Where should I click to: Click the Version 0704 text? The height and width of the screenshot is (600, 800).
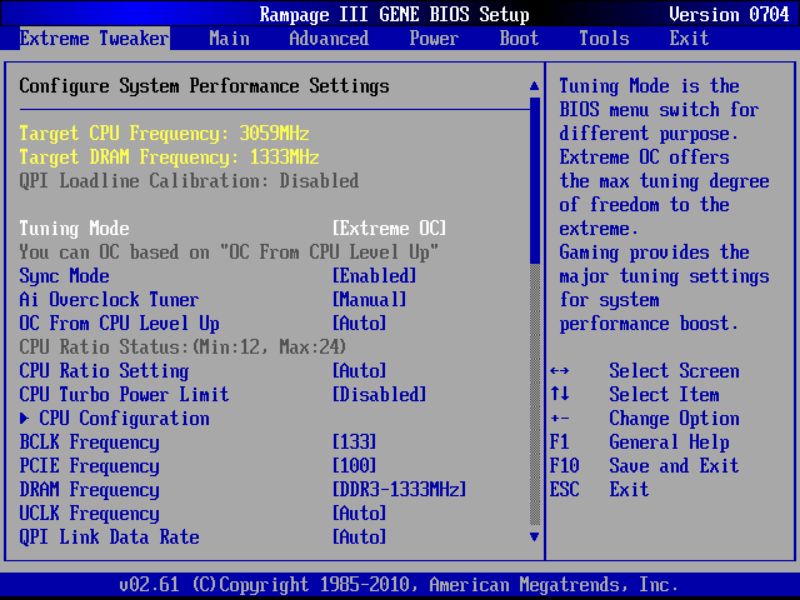729,14
